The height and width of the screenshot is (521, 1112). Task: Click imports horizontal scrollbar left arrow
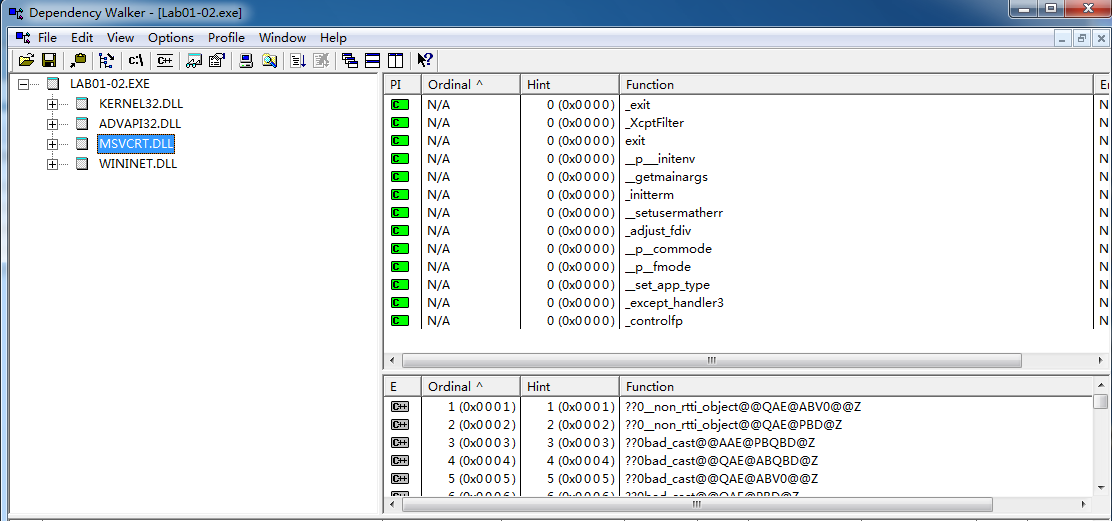[x=392, y=360]
